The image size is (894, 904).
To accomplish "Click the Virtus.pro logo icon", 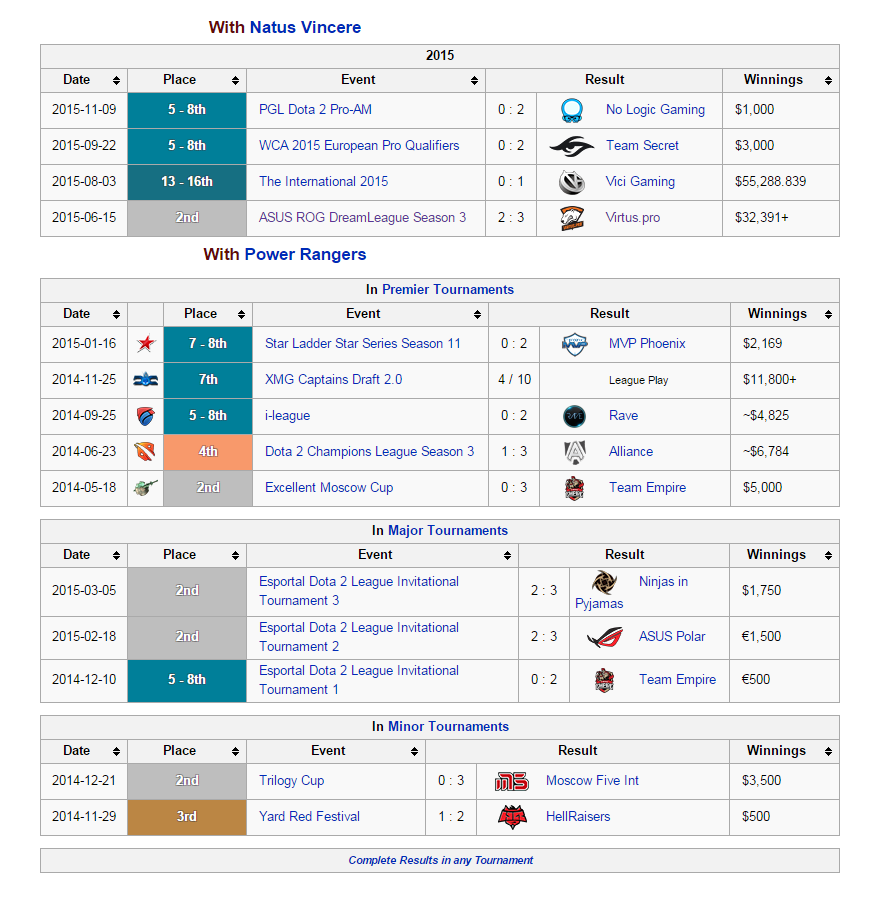I will click(x=572, y=218).
